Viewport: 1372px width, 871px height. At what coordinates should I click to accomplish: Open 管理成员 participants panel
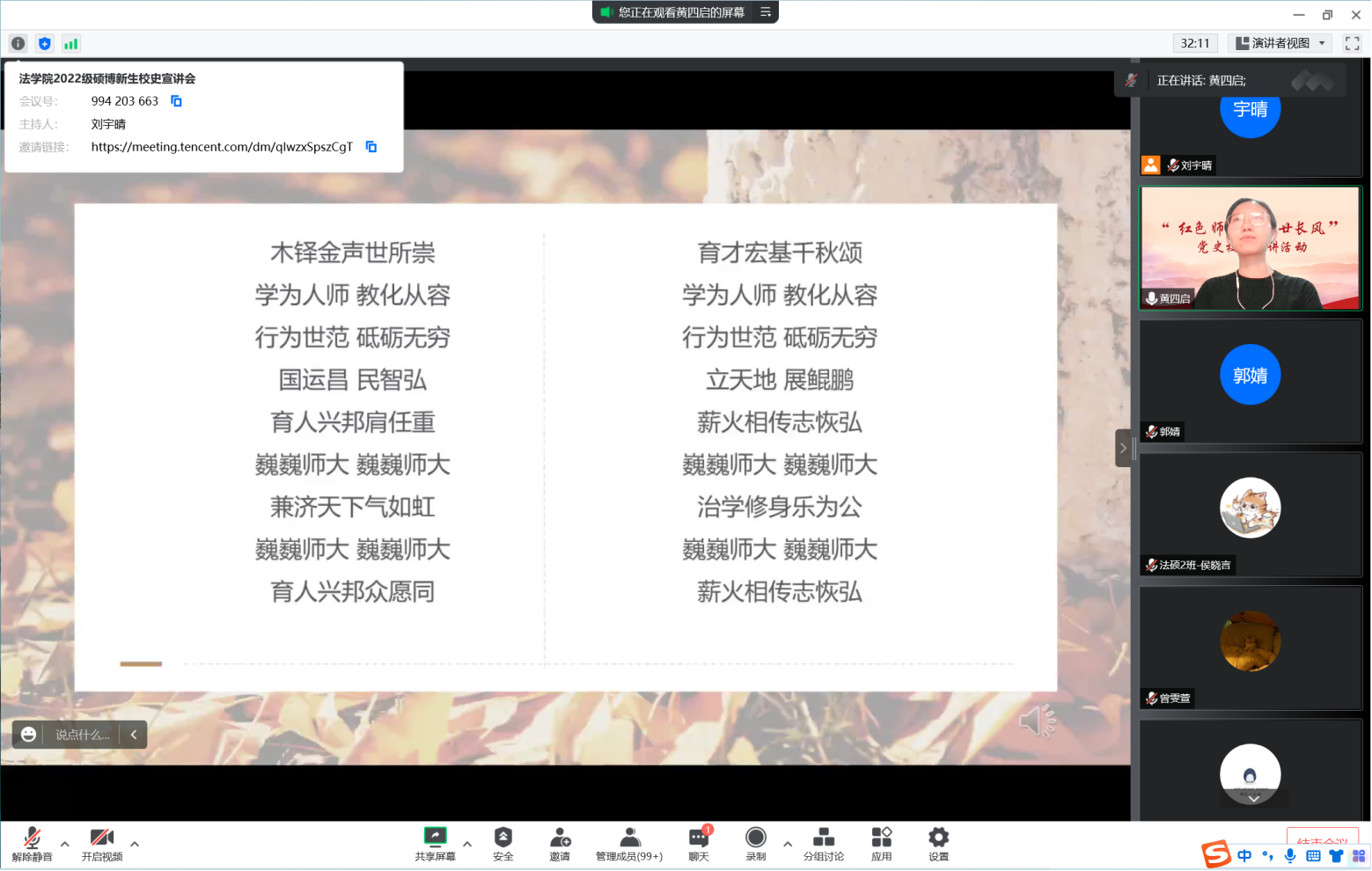[x=629, y=844]
